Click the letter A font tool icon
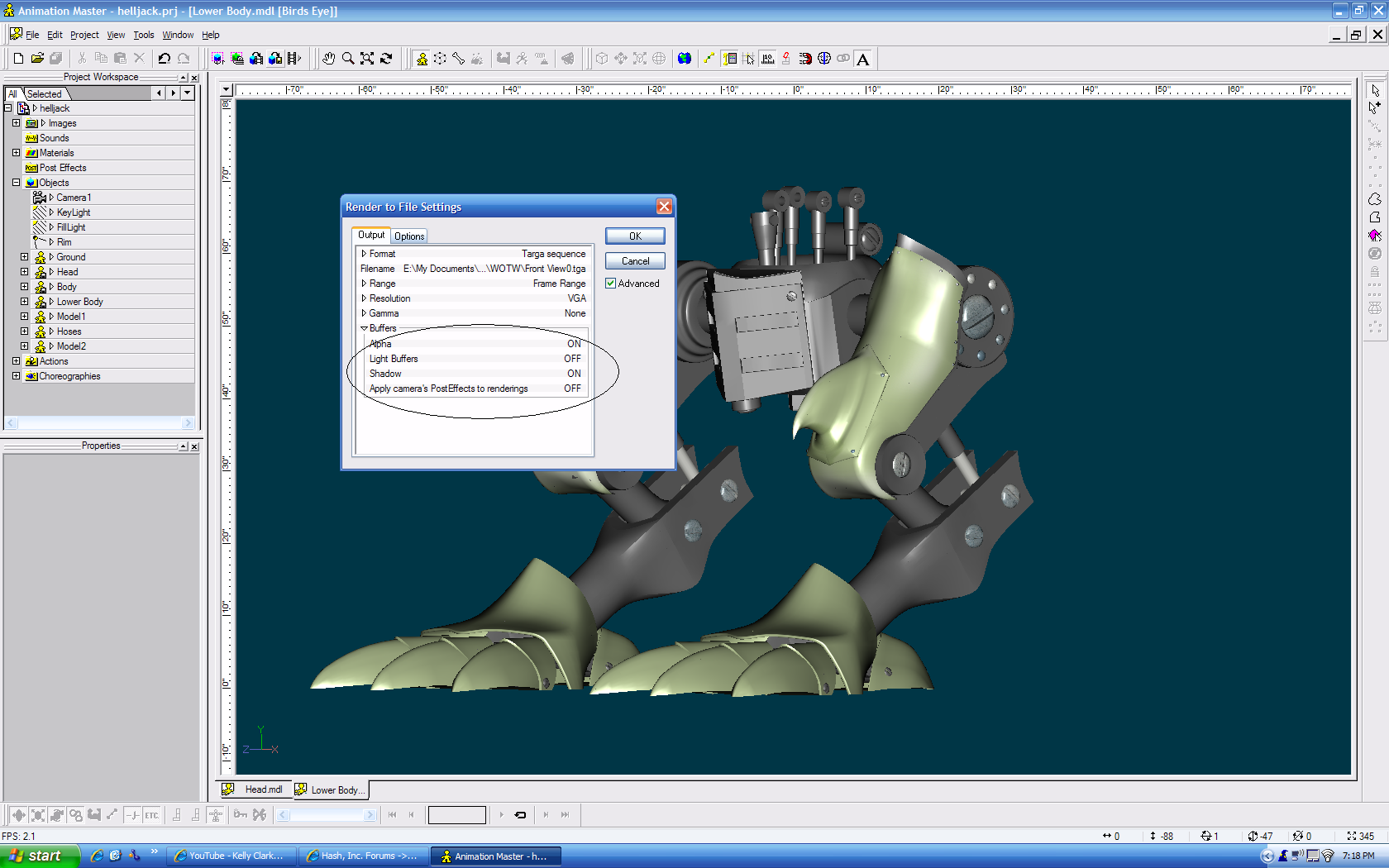1389x868 pixels. click(863, 60)
